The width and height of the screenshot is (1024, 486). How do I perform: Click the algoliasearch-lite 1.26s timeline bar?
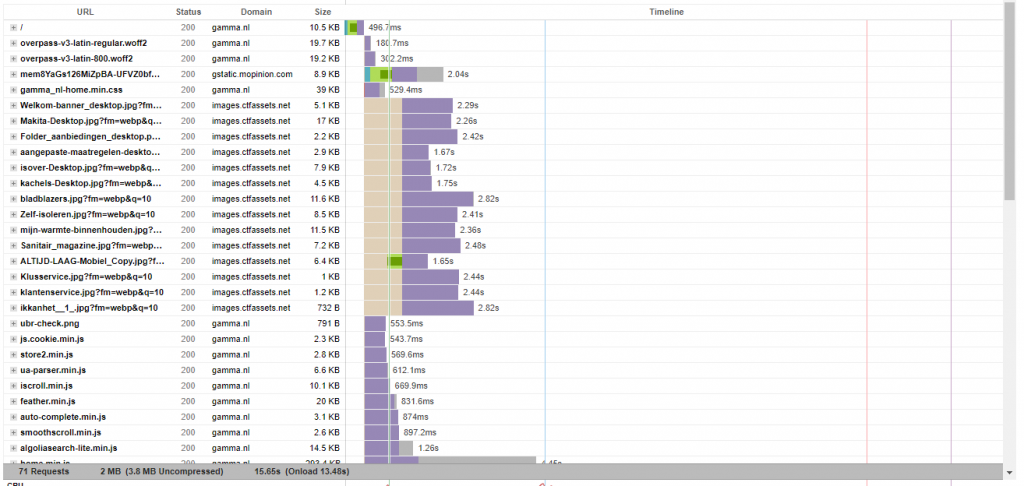389,448
